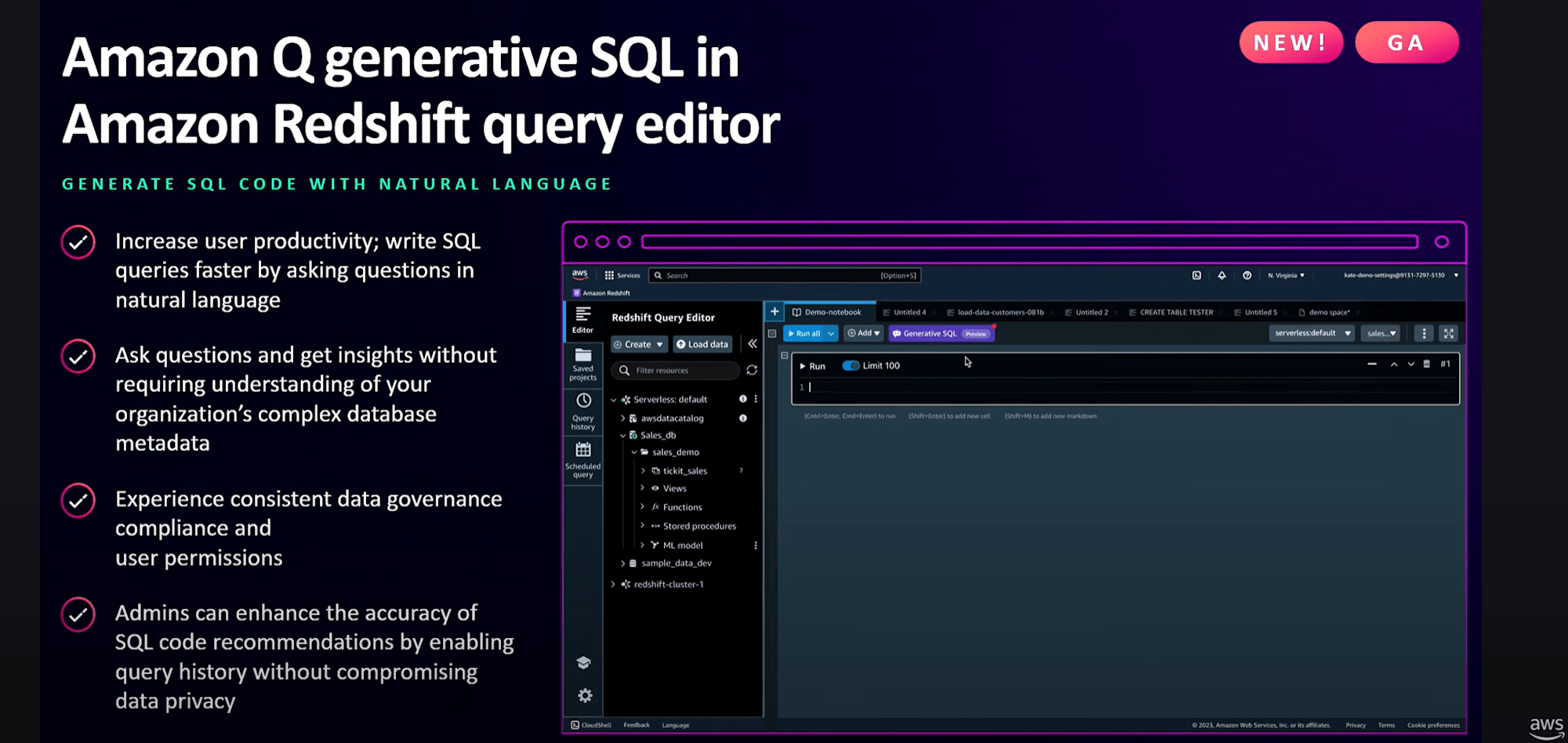Image resolution: width=1568 pixels, height=743 pixels.
Task: Refresh the resources list
Action: [x=752, y=370]
